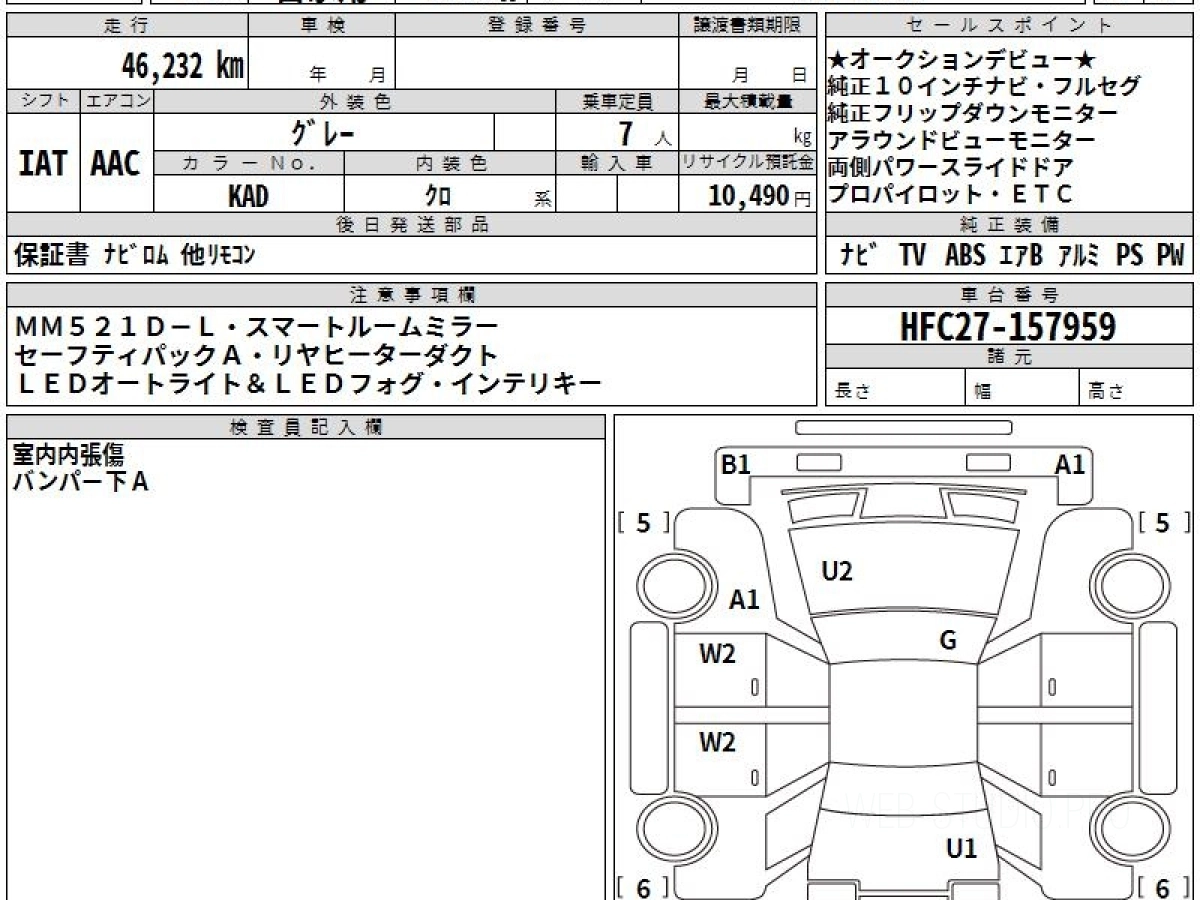This screenshot has width=1200, height=900.
Task: Click the 走行 header cell
Action: click(x=126, y=26)
